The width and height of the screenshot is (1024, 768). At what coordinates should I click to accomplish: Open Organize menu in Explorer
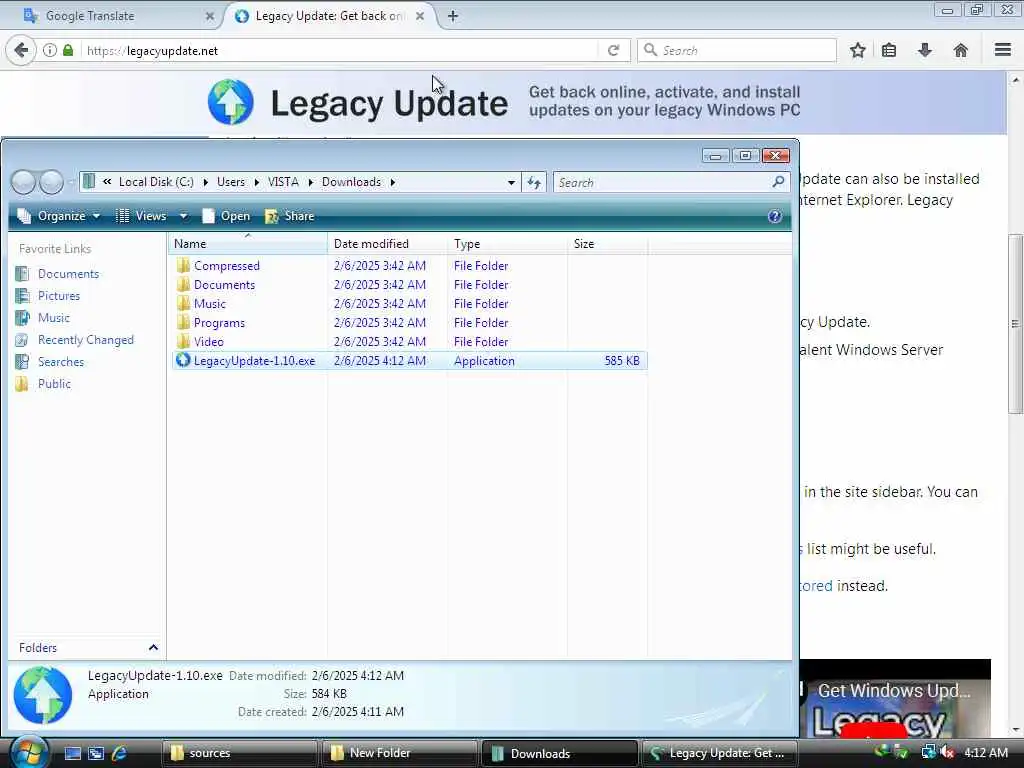tap(59, 216)
